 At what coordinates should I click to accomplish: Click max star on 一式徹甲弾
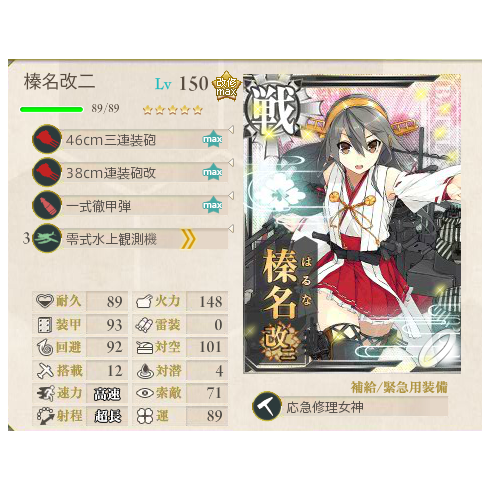213,205
